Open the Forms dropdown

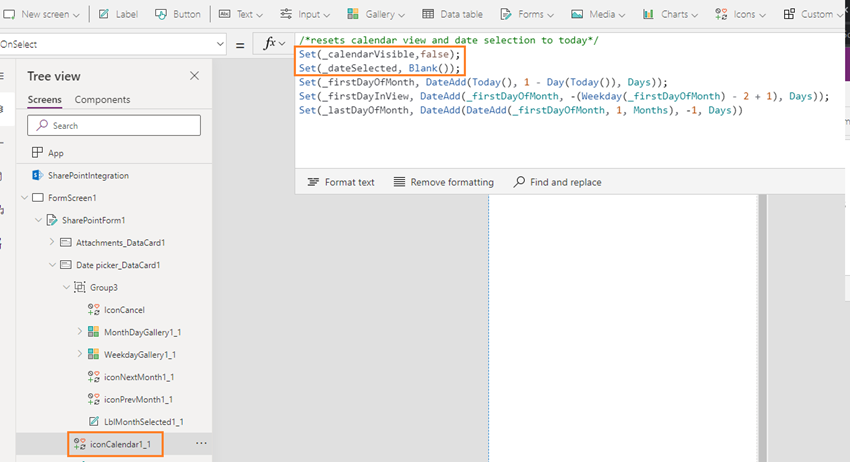[527, 14]
